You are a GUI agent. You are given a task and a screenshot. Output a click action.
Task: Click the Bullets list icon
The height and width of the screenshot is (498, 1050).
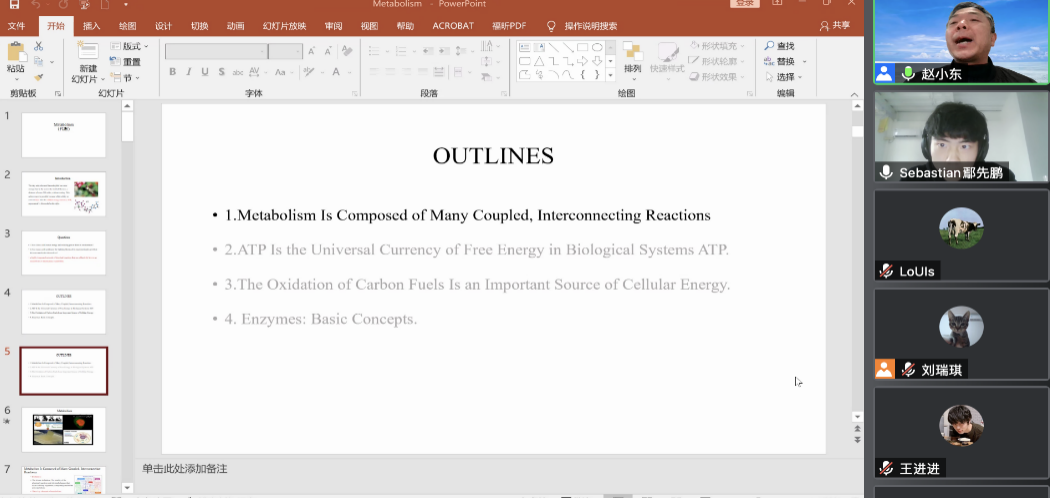374,51
